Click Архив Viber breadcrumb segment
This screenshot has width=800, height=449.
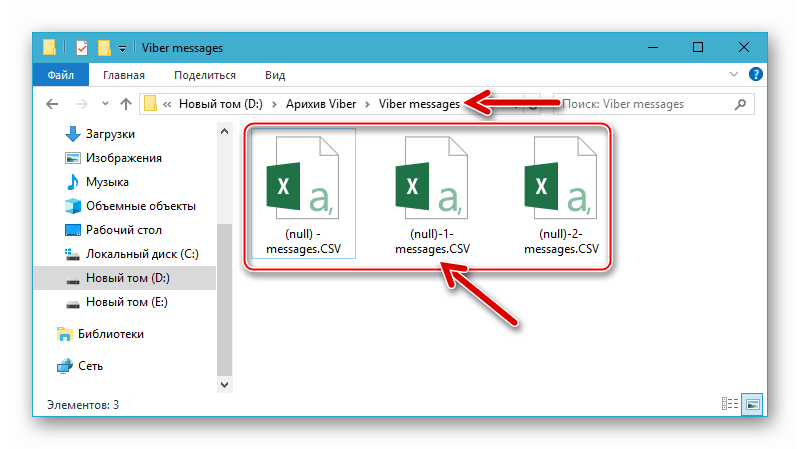(x=321, y=104)
